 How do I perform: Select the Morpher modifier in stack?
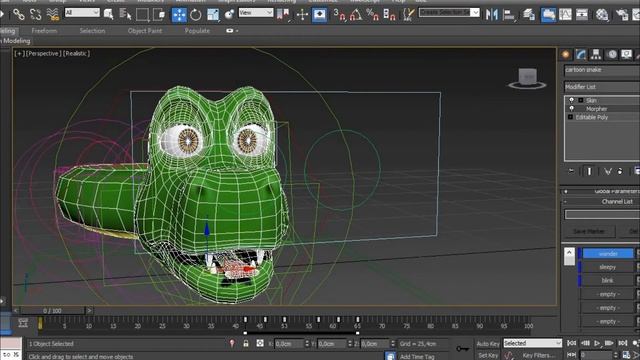click(x=596, y=109)
